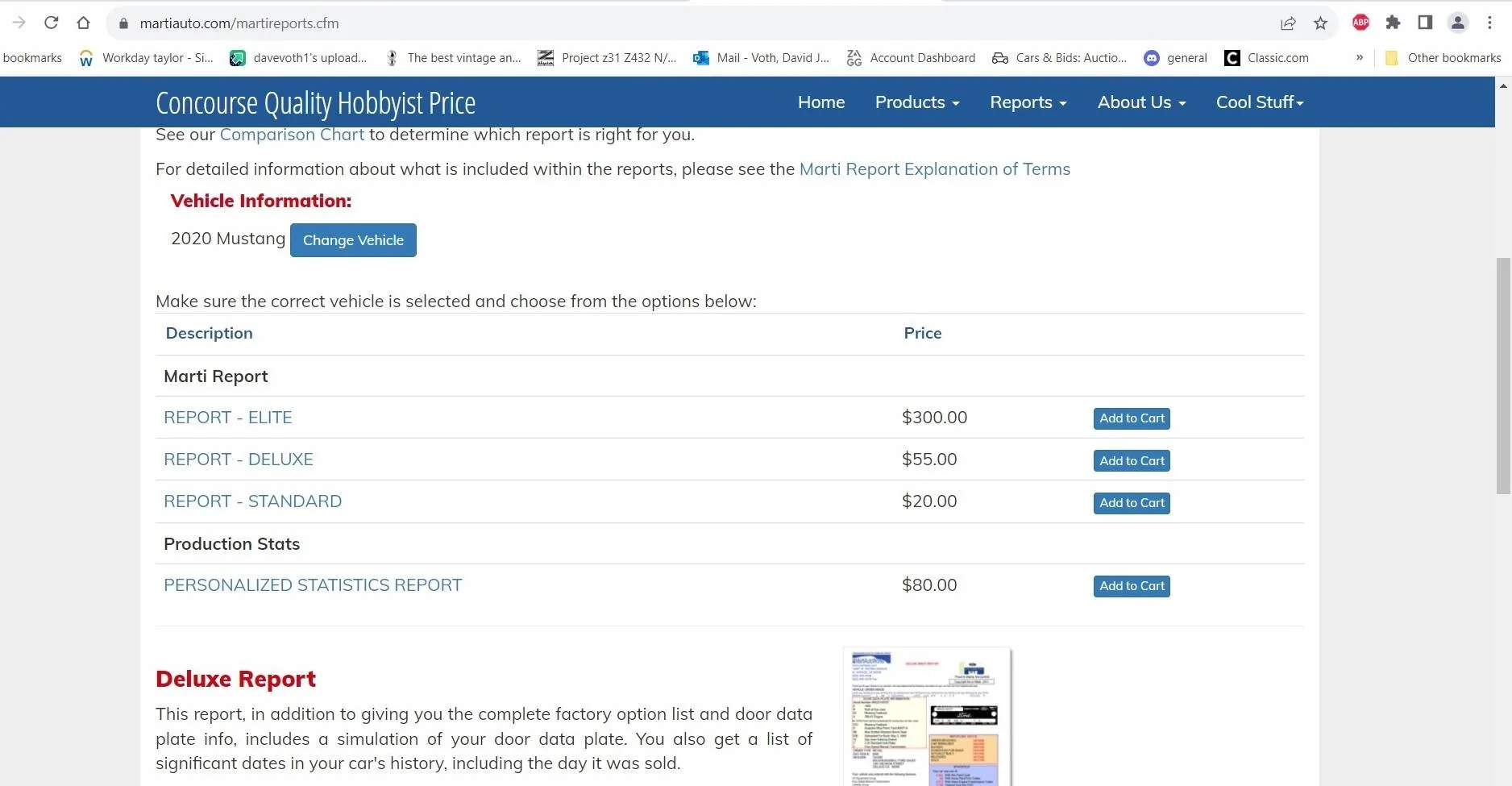Open the REPORT - STANDARD link
The image size is (1512, 786).
pos(253,501)
